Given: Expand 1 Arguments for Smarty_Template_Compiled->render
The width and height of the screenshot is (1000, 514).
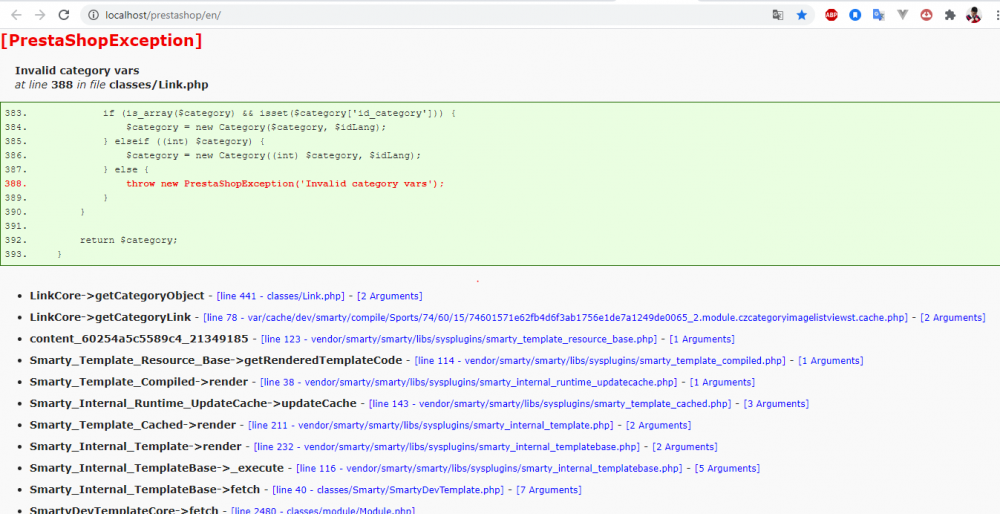Looking at the screenshot, I should (722, 383).
